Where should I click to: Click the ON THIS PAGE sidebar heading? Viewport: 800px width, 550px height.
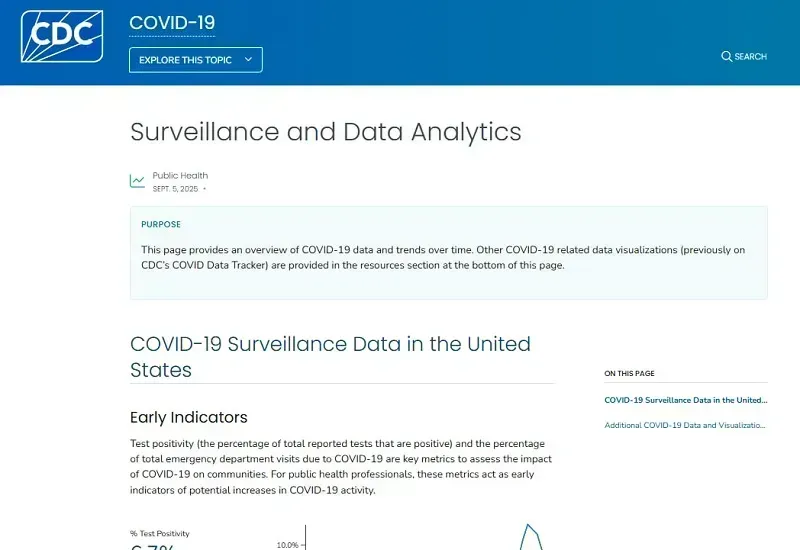tap(629, 373)
